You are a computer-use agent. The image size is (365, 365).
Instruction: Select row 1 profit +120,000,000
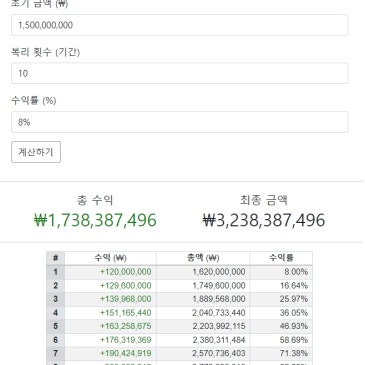pyautogui.click(x=126, y=272)
